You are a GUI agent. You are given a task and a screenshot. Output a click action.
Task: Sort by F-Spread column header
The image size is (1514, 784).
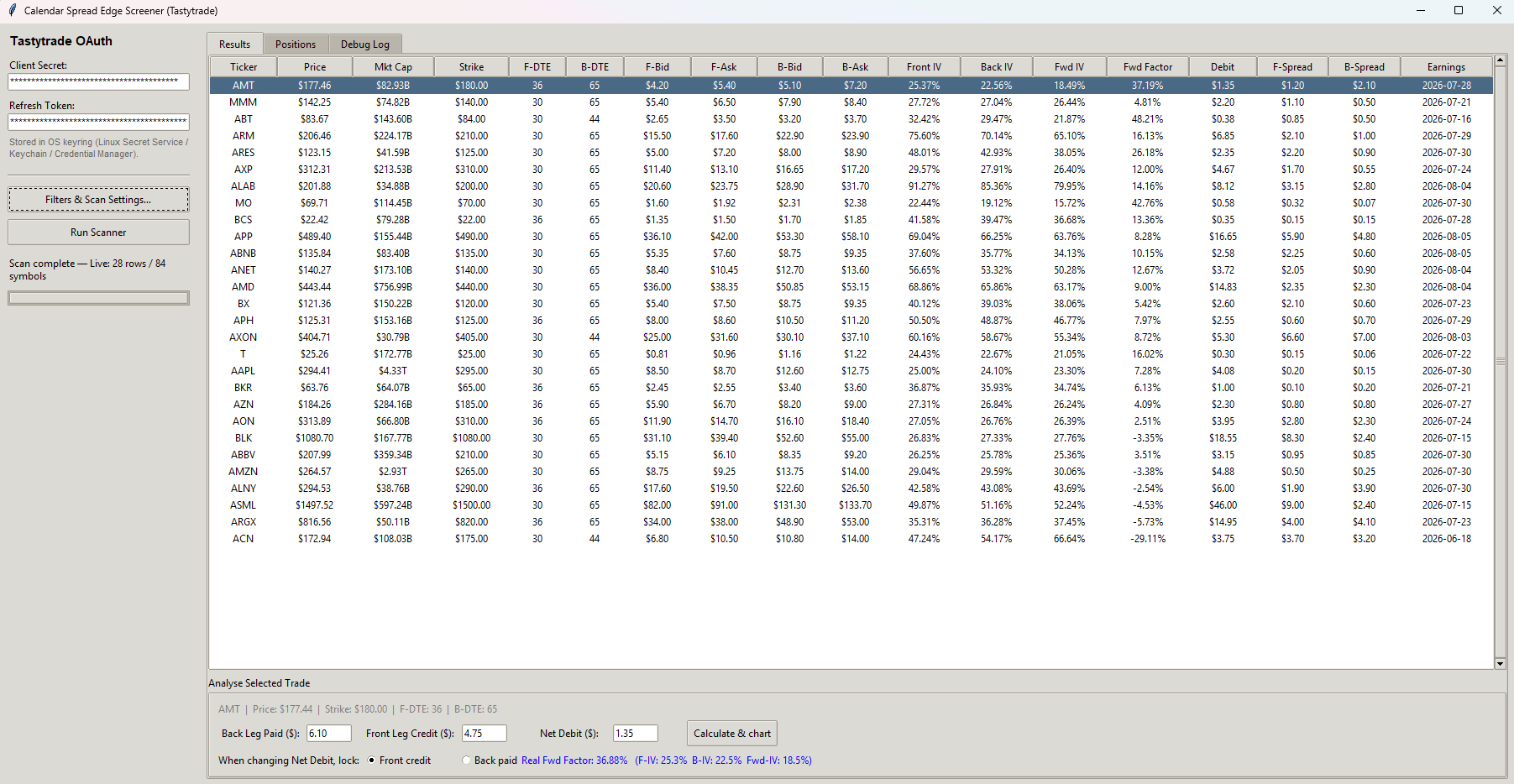pos(1292,67)
